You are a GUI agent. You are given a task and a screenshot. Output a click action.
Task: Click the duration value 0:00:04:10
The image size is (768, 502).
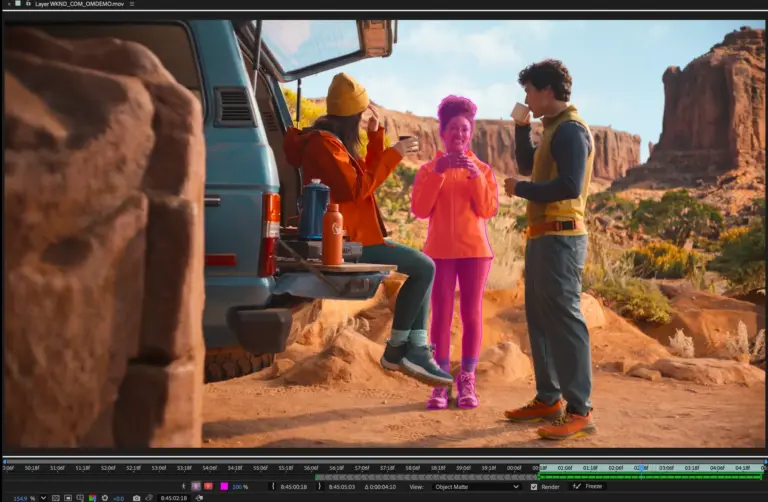point(380,487)
